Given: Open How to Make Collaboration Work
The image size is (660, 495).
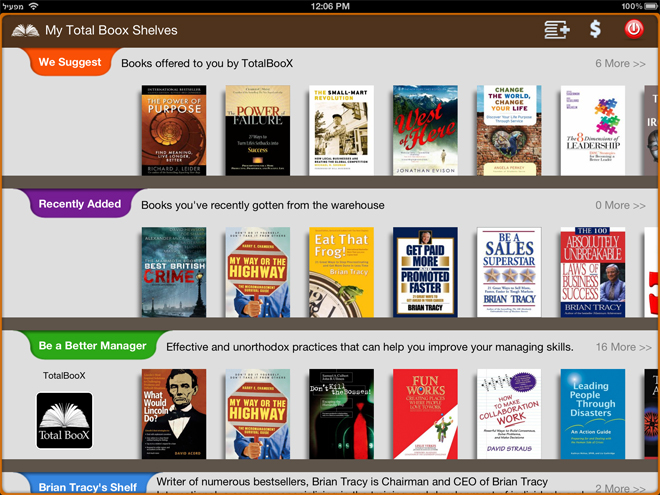Looking at the screenshot, I should click(x=509, y=414).
